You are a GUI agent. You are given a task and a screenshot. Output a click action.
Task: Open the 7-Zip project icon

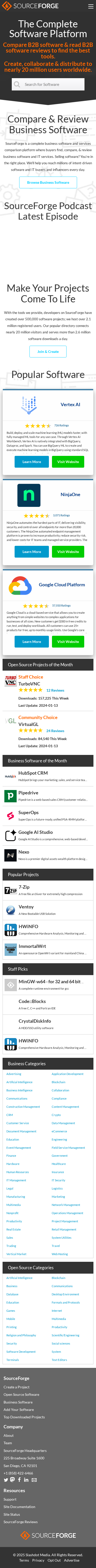tap(10, 890)
